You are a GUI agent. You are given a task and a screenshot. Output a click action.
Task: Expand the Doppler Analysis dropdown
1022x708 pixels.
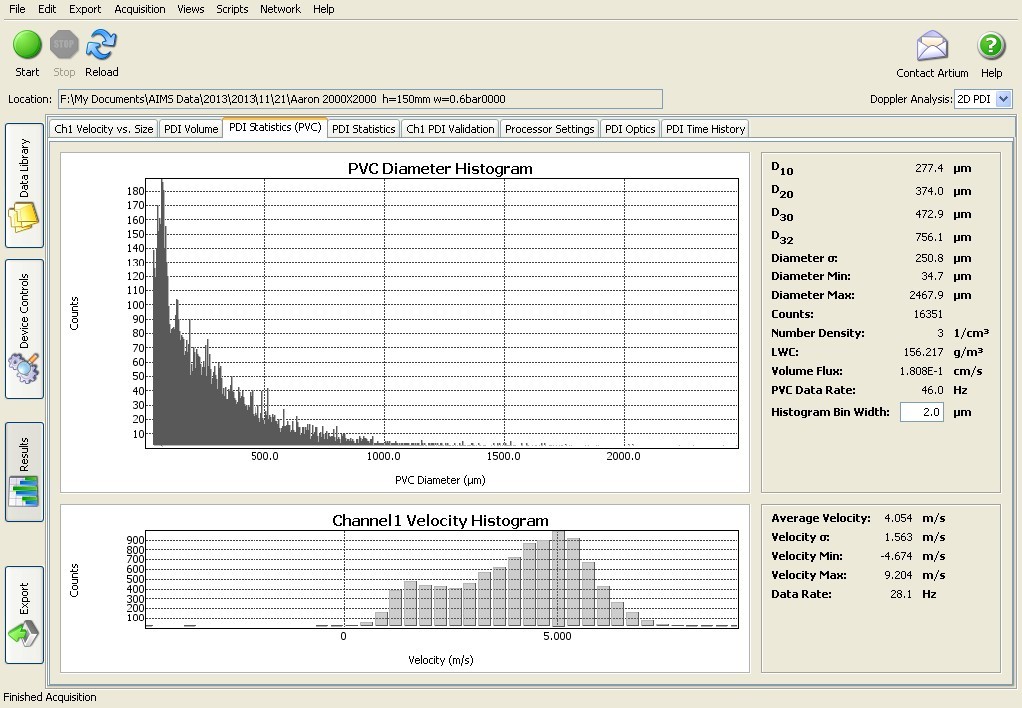[1003, 99]
